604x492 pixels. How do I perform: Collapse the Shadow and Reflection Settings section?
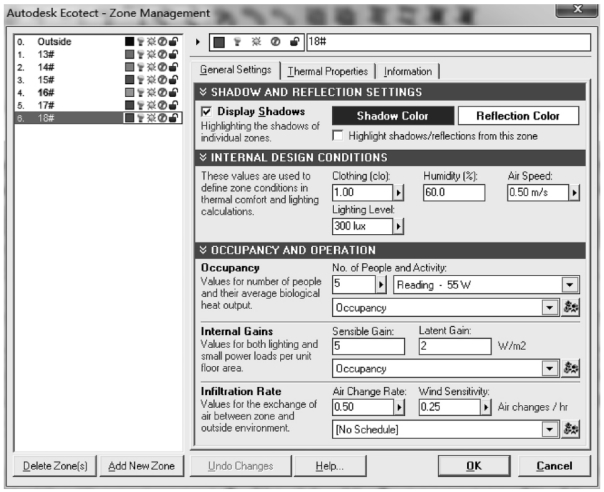pos(203,92)
